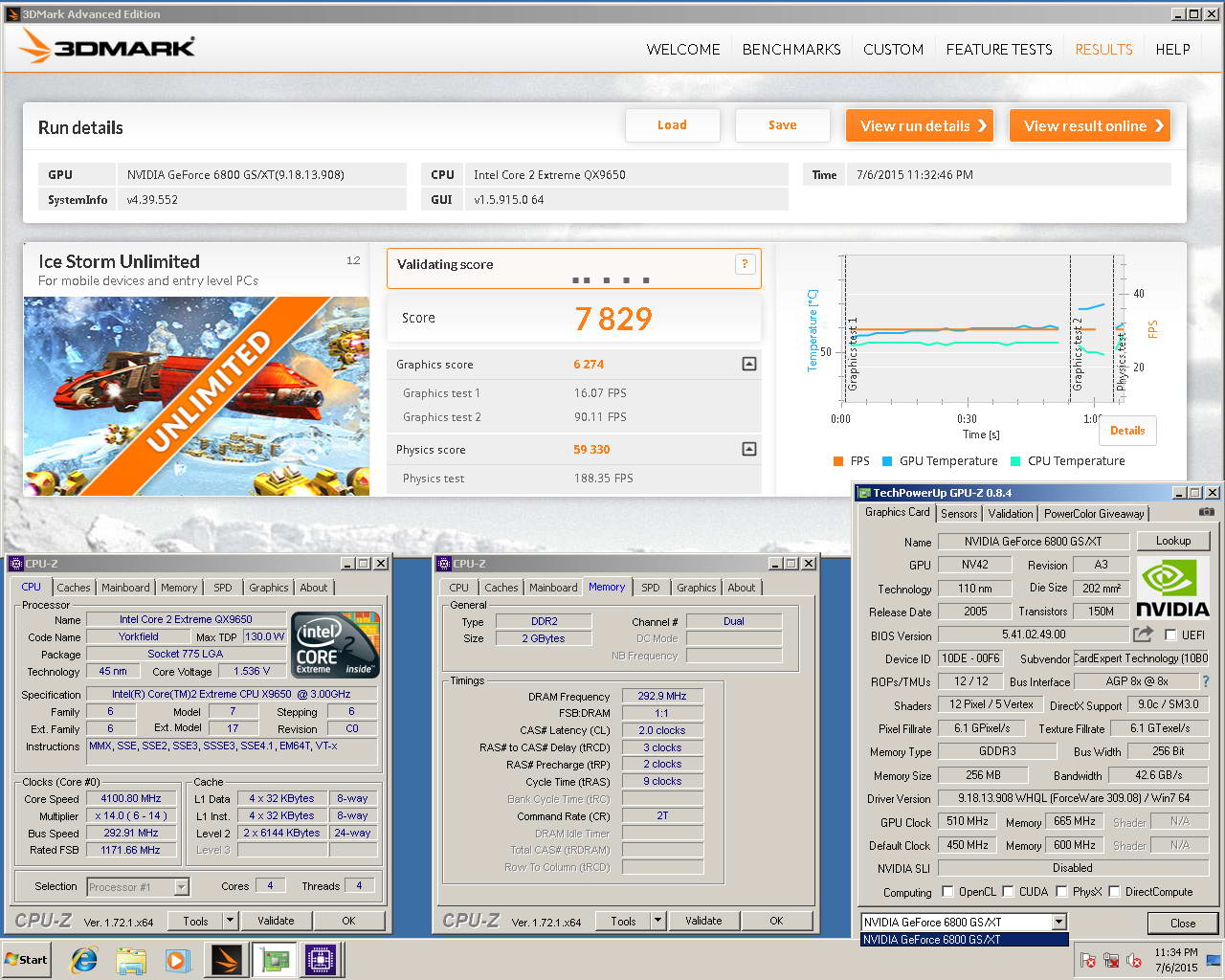Click View result online button
This screenshot has width=1225, height=980.
point(1090,125)
